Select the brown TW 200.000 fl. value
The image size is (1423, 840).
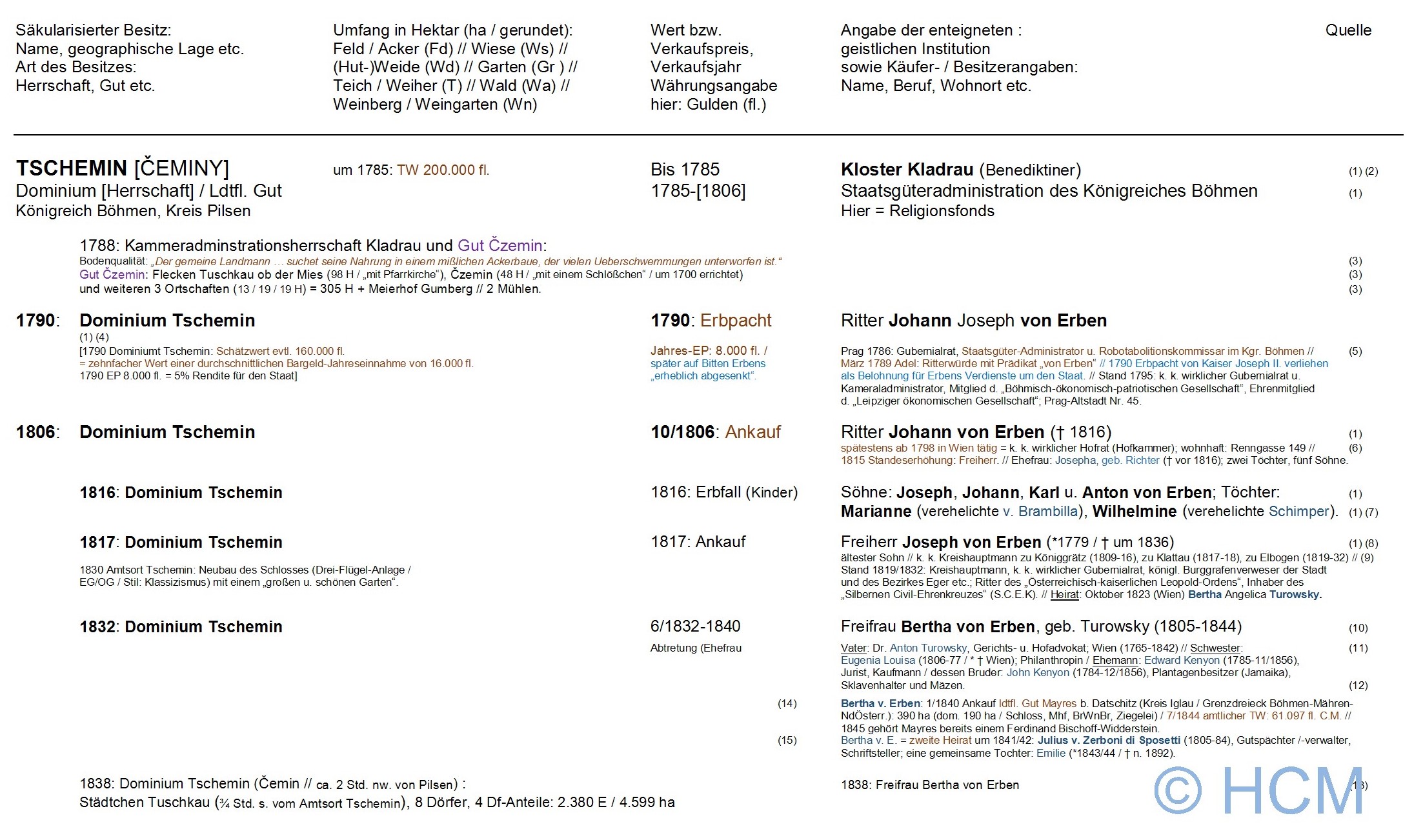coord(443,170)
